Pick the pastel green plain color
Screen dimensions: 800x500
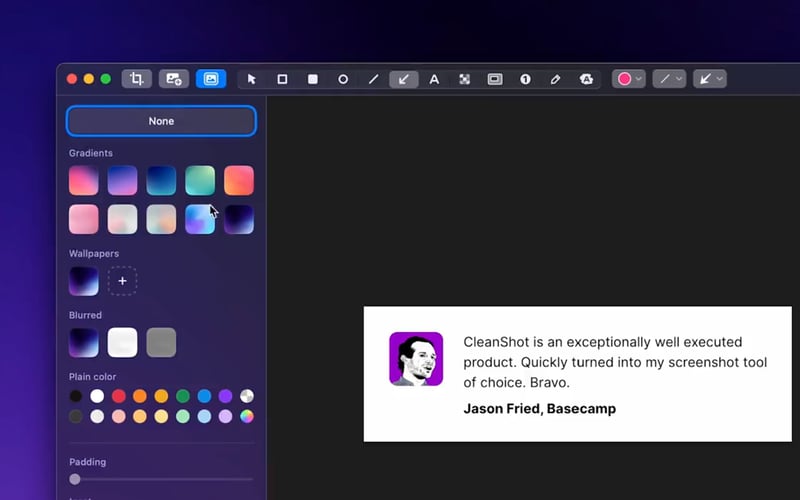click(183, 416)
